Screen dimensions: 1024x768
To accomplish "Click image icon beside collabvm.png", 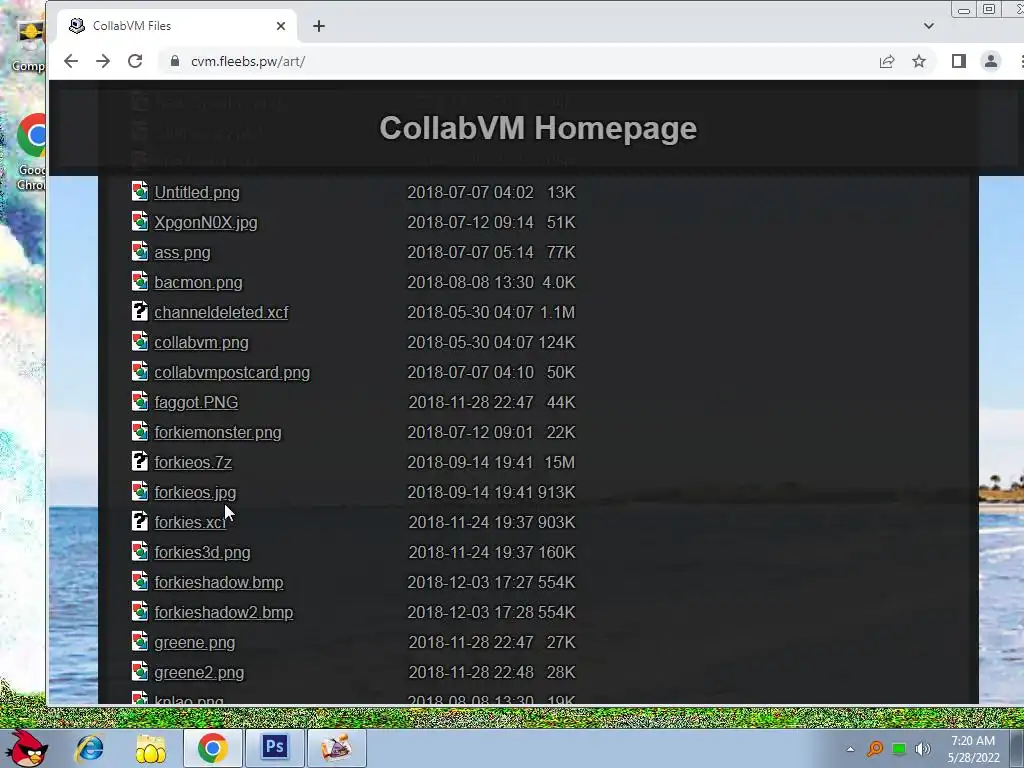I will click(140, 342).
